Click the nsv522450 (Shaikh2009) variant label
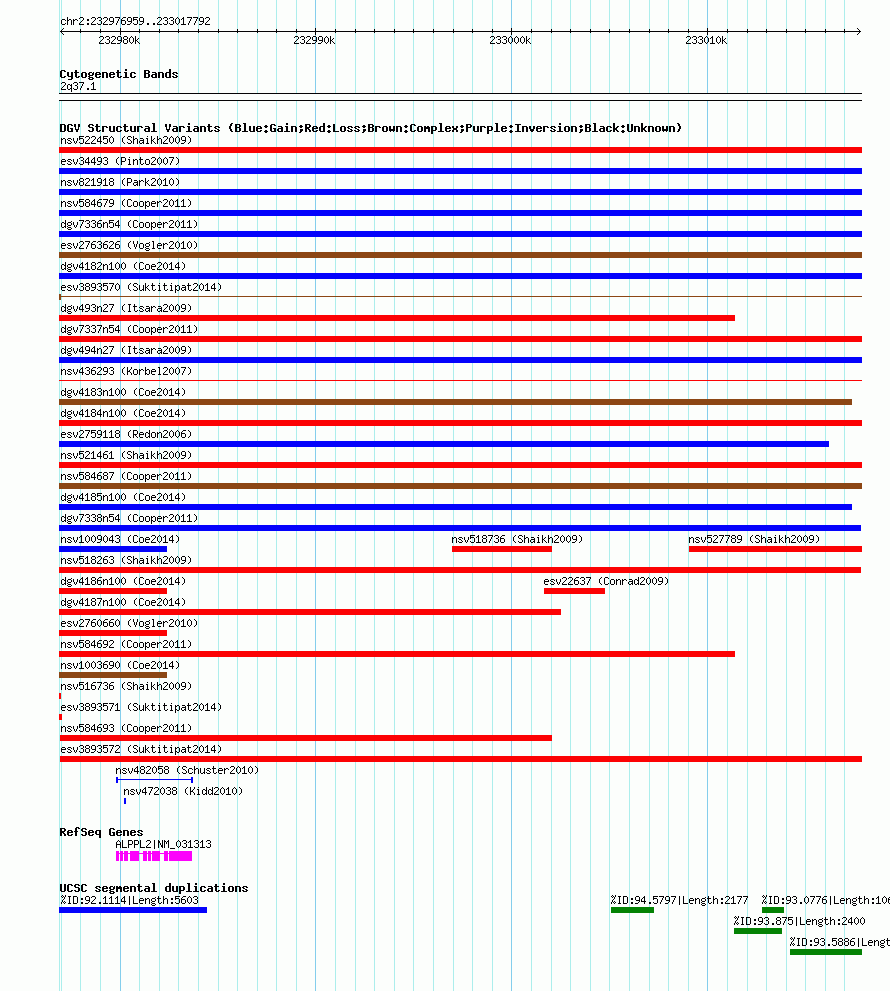Viewport: 890px width, 991px height. pyautogui.click(x=126, y=140)
